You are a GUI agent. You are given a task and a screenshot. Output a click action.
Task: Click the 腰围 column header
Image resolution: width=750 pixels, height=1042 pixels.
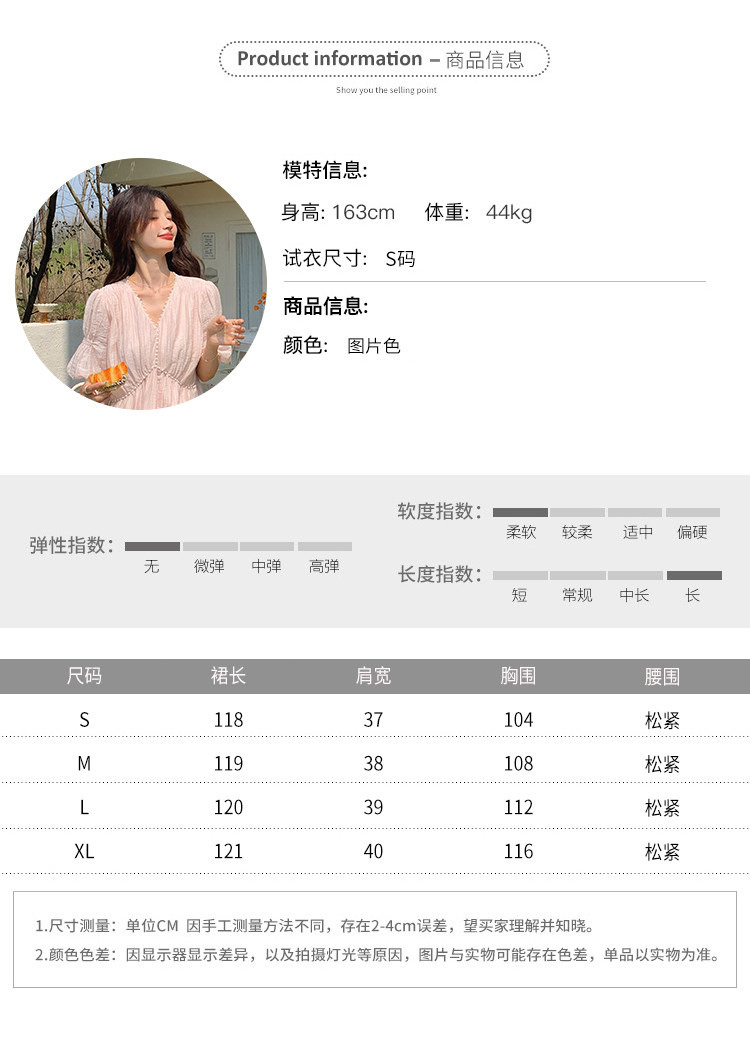662,676
